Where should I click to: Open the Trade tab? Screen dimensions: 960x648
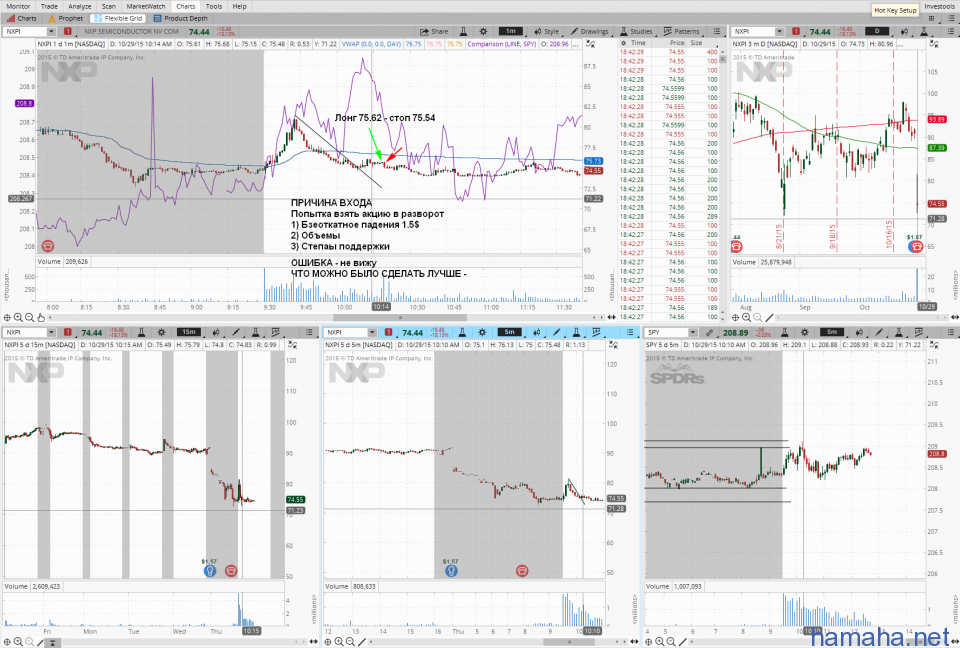49,6
